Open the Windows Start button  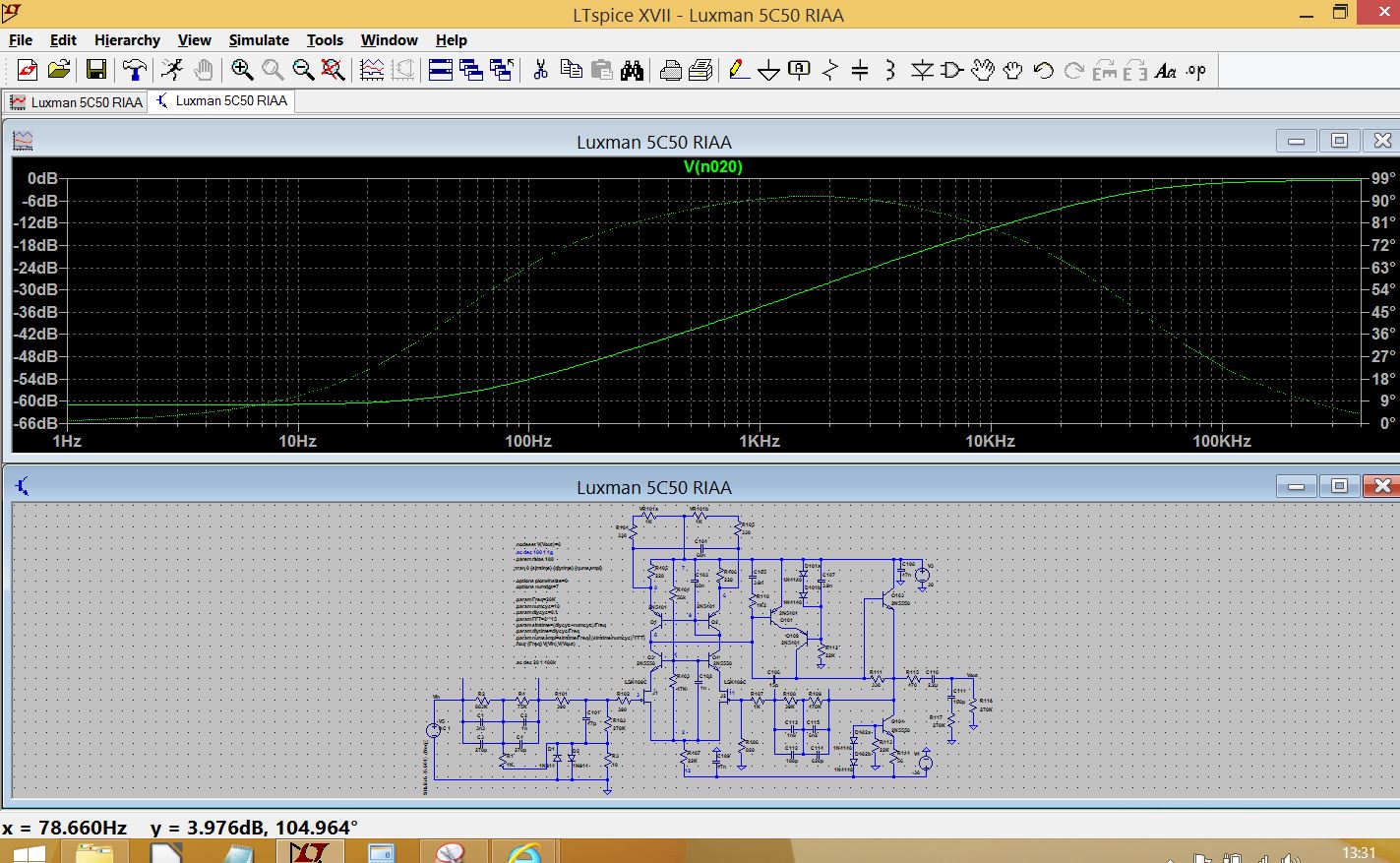[28, 852]
